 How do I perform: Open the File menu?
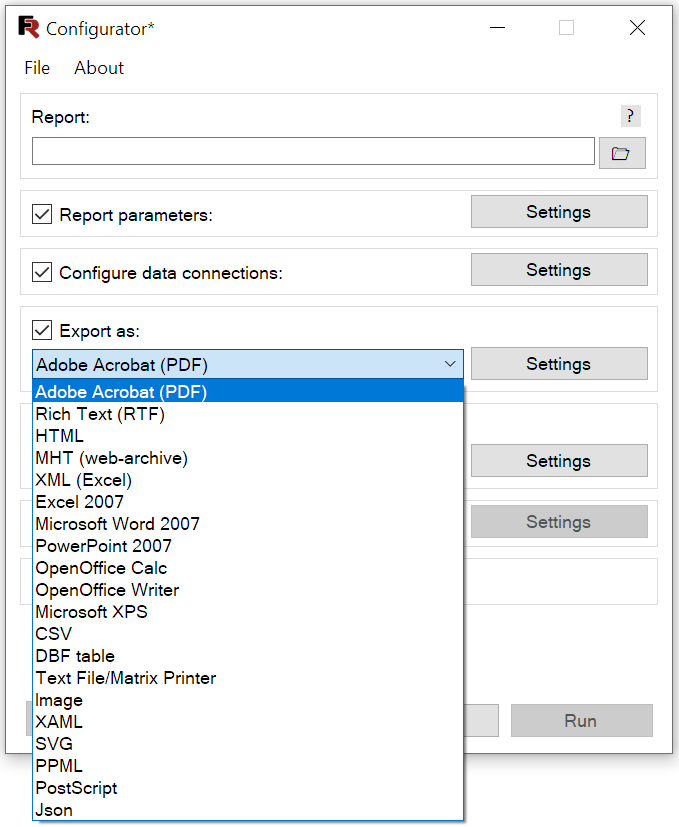[x=37, y=68]
